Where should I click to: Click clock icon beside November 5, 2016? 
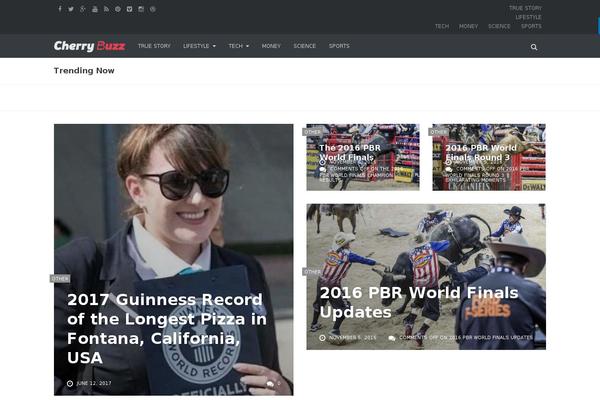[x=323, y=338]
